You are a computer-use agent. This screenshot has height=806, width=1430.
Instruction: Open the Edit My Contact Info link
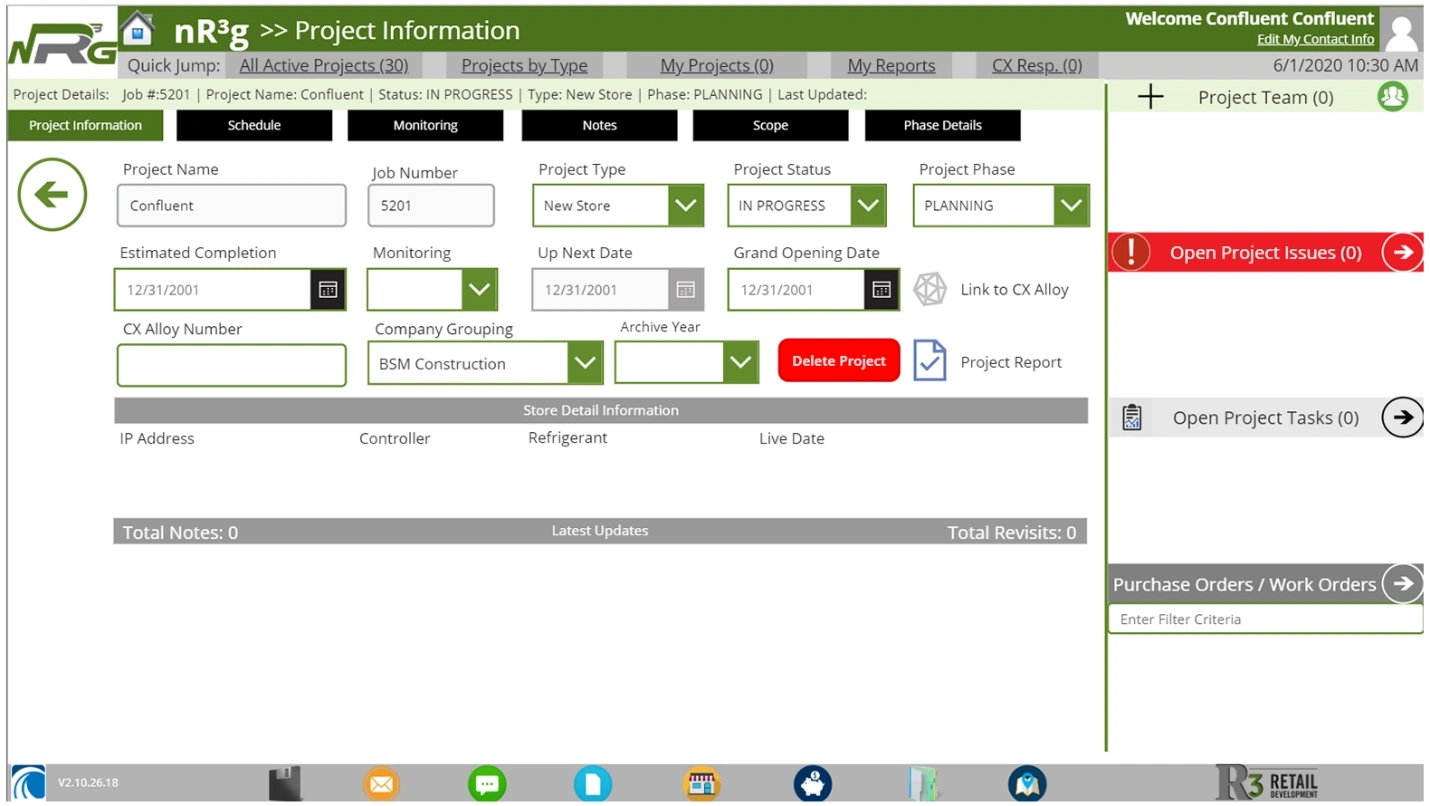1315,39
